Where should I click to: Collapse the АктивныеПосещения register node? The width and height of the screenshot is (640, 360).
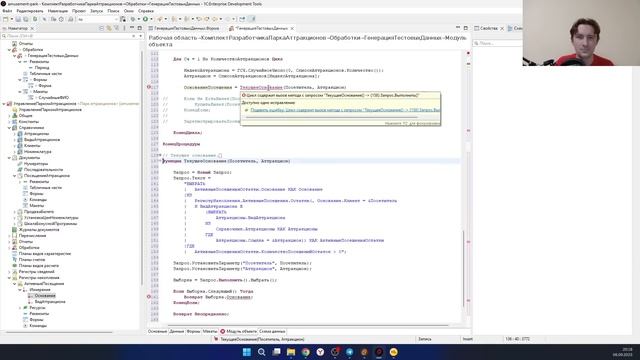[15, 284]
